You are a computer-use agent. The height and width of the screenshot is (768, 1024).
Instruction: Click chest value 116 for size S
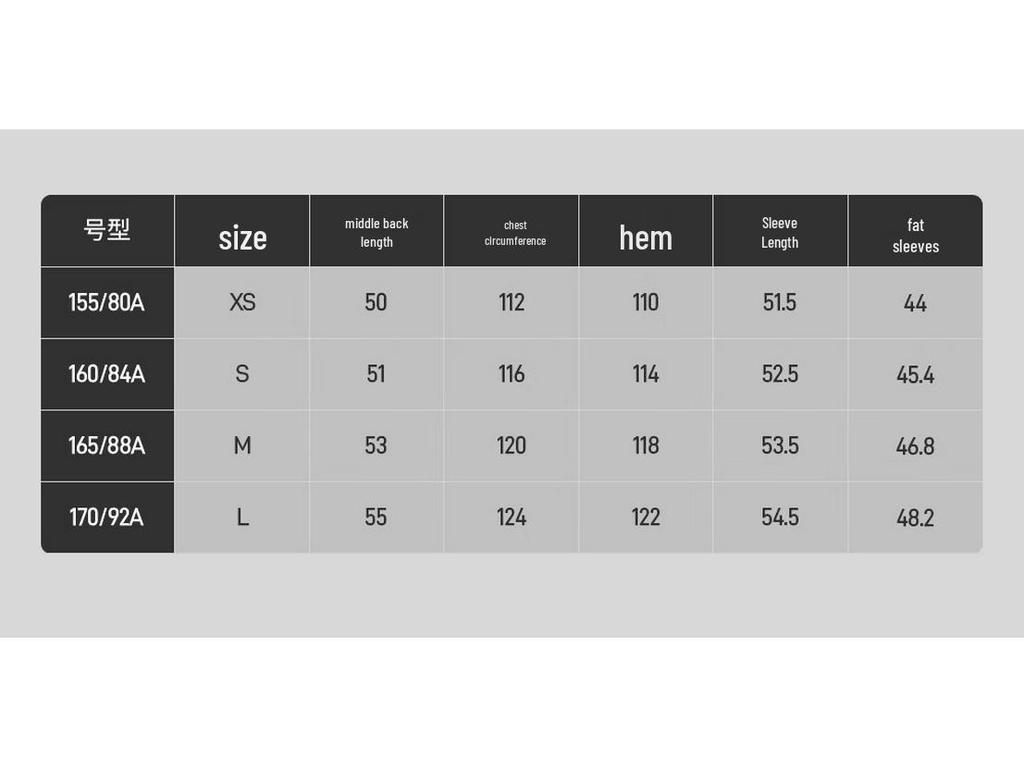coord(511,374)
